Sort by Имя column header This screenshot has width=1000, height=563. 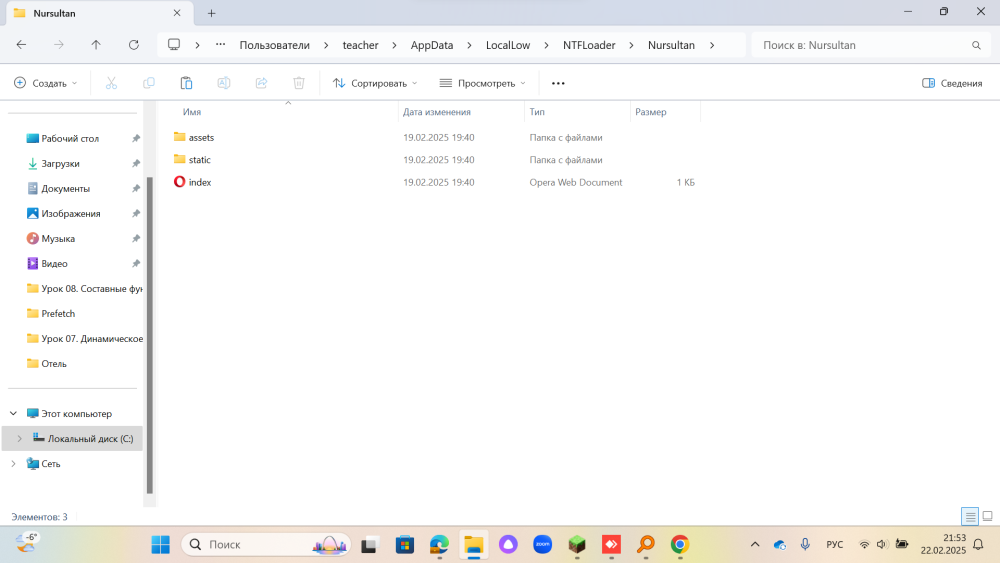pos(192,112)
